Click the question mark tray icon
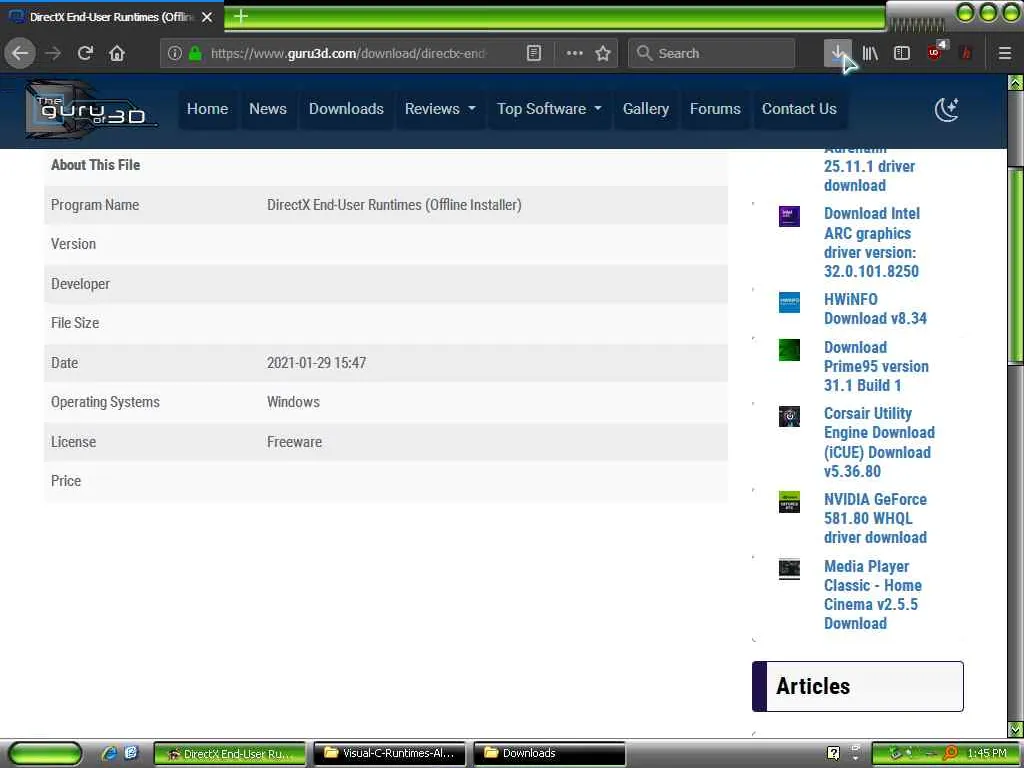Image resolution: width=1024 pixels, height=768 pixels. (x=833, y=753)
